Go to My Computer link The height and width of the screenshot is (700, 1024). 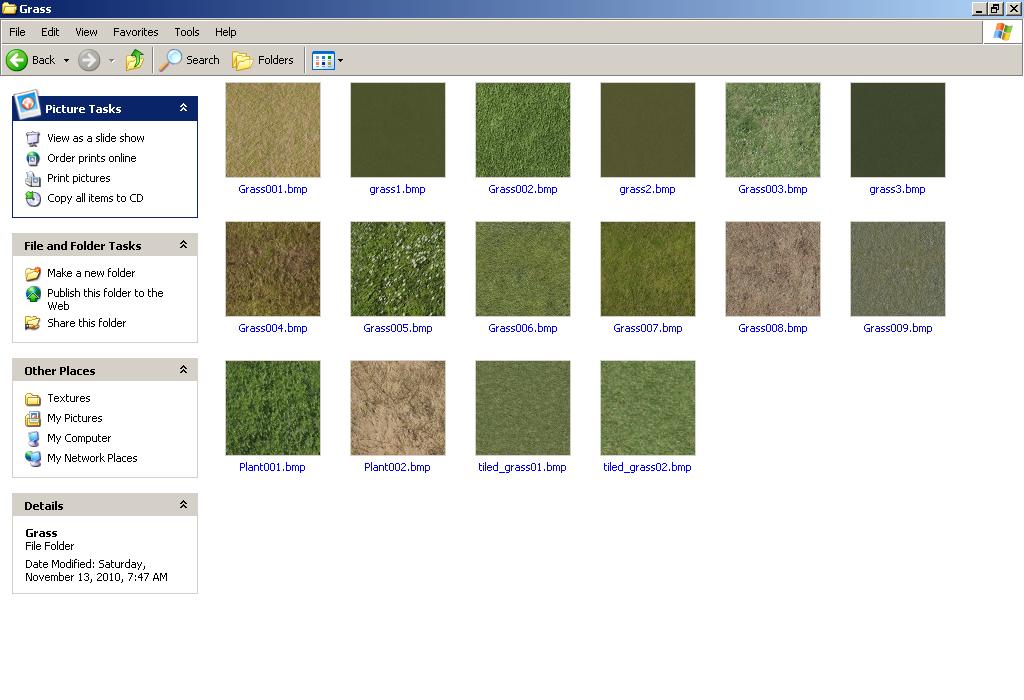point(79,438)
